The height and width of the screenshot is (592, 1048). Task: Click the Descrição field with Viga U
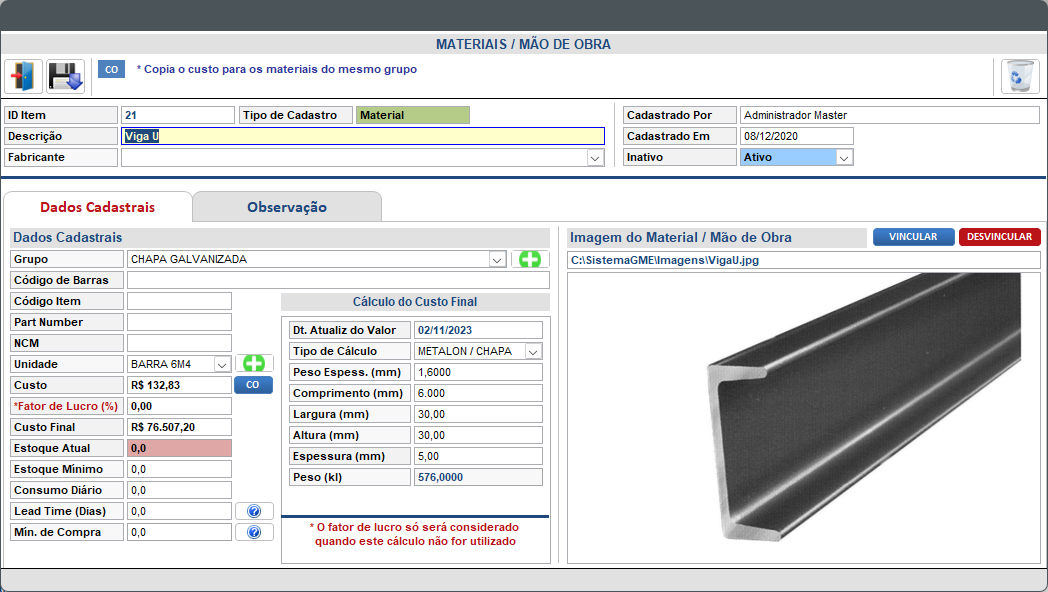click(x=363, y=136)
